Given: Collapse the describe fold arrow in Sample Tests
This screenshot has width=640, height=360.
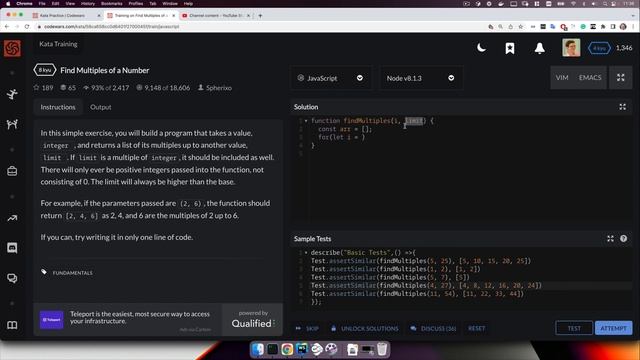Looking at the screenshot, I should tap(306, 253).
